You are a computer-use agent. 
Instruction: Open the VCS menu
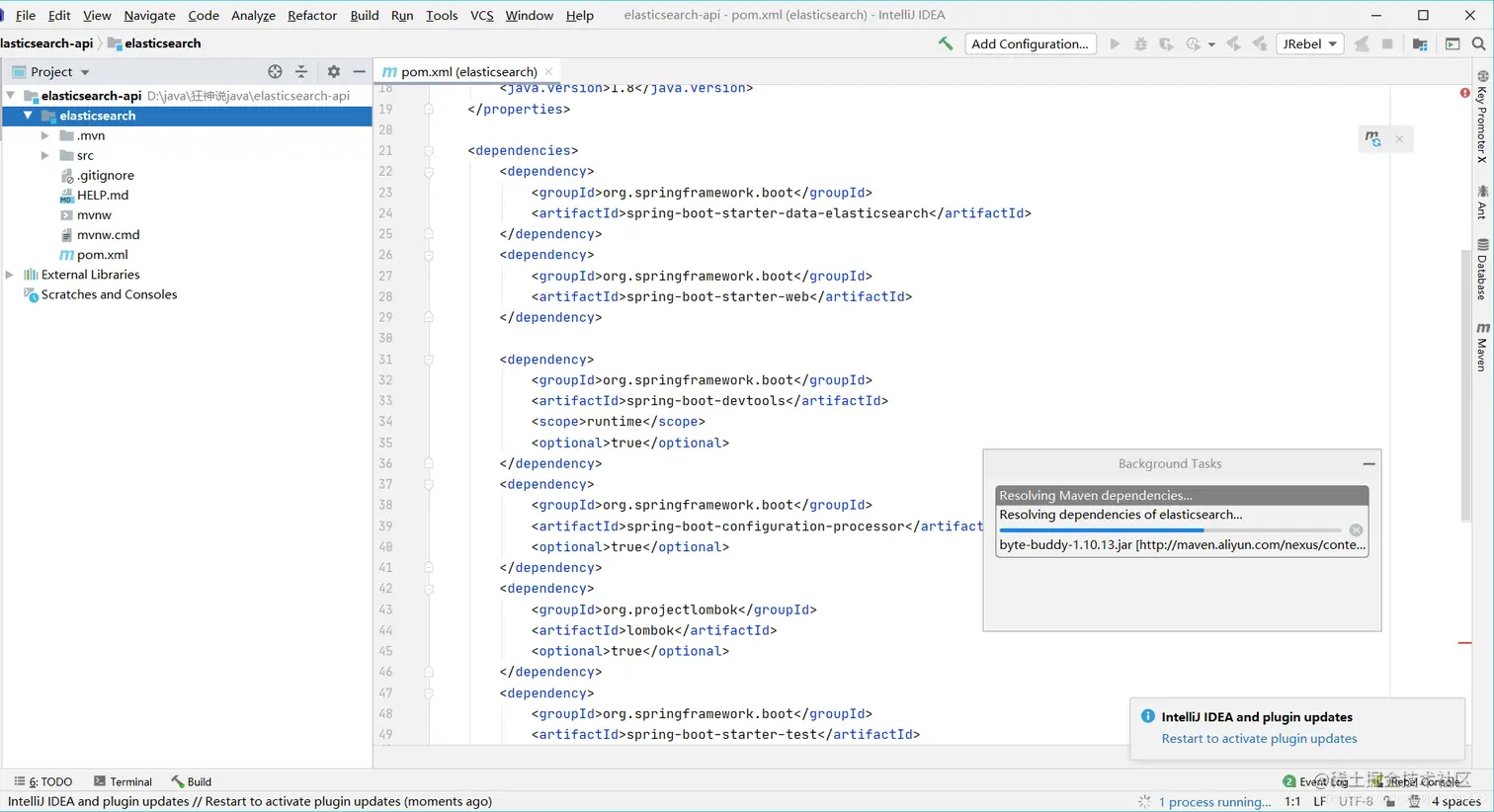481,15
